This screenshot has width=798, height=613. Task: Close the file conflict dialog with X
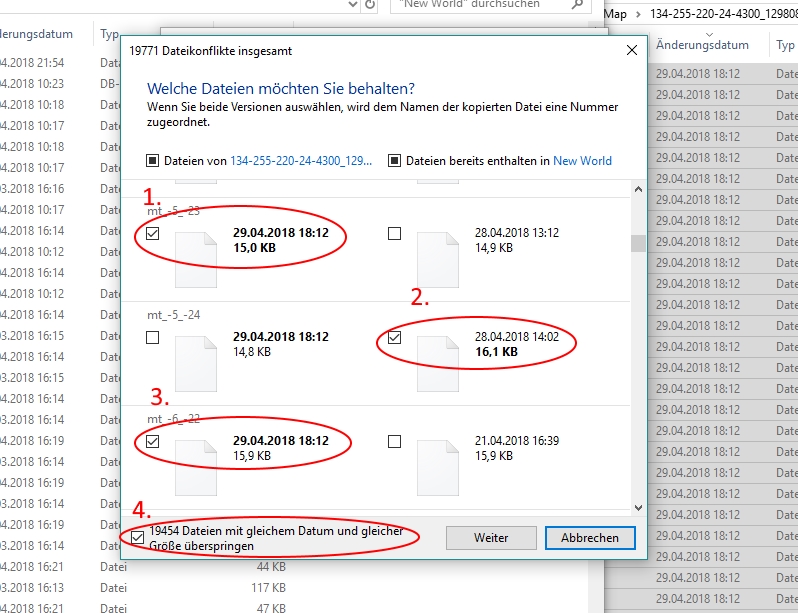(631, 50)
